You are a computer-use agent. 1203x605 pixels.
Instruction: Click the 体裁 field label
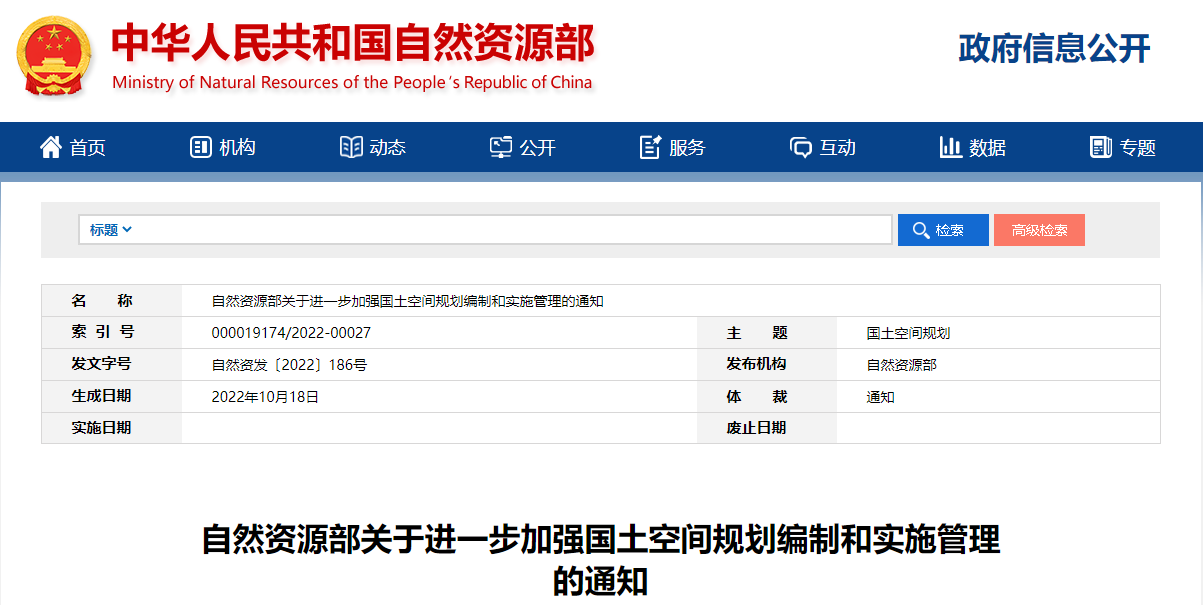(x=757, y=397)
